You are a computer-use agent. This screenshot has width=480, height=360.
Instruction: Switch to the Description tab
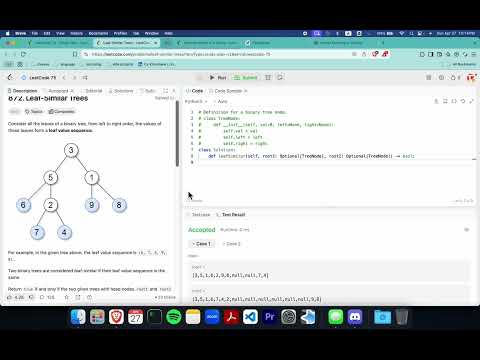point(22,91)
